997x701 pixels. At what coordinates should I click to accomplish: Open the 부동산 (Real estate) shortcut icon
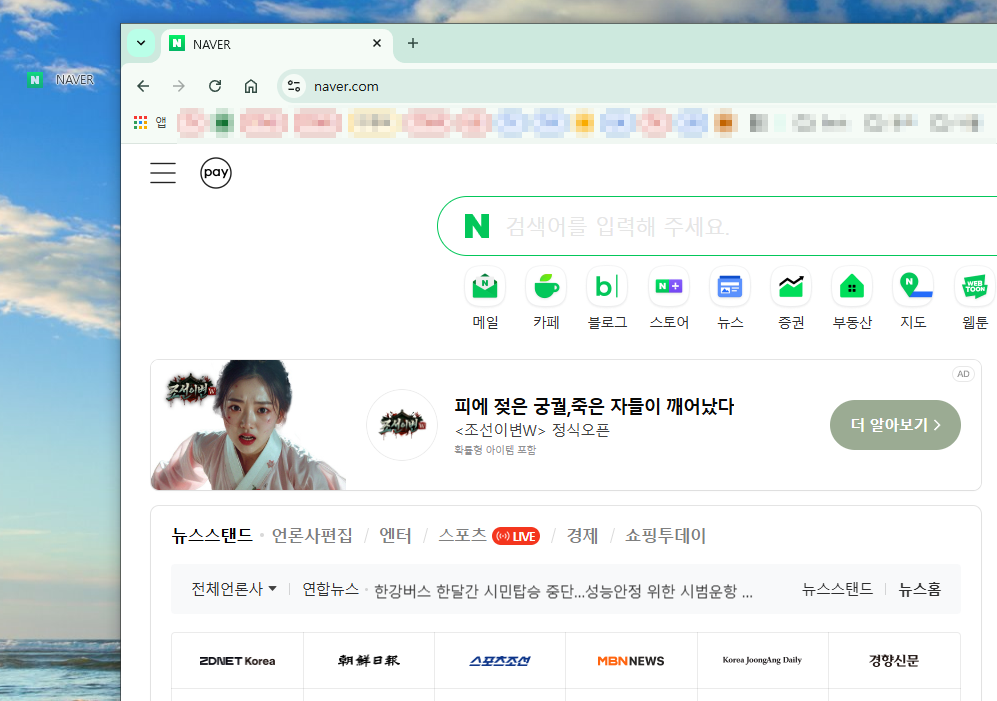[x=852, y=287]
